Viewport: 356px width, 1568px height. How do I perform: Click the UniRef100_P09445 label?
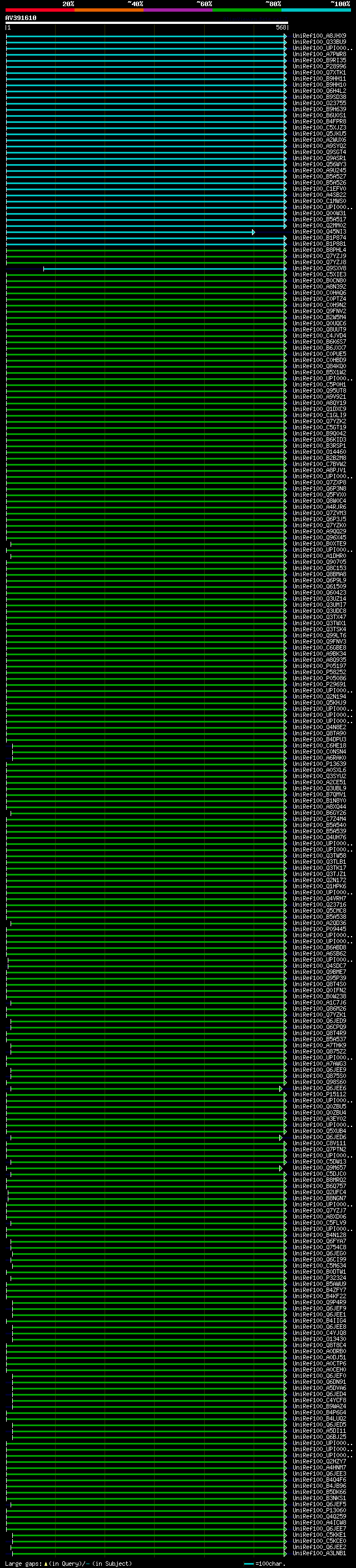point(319,929)
